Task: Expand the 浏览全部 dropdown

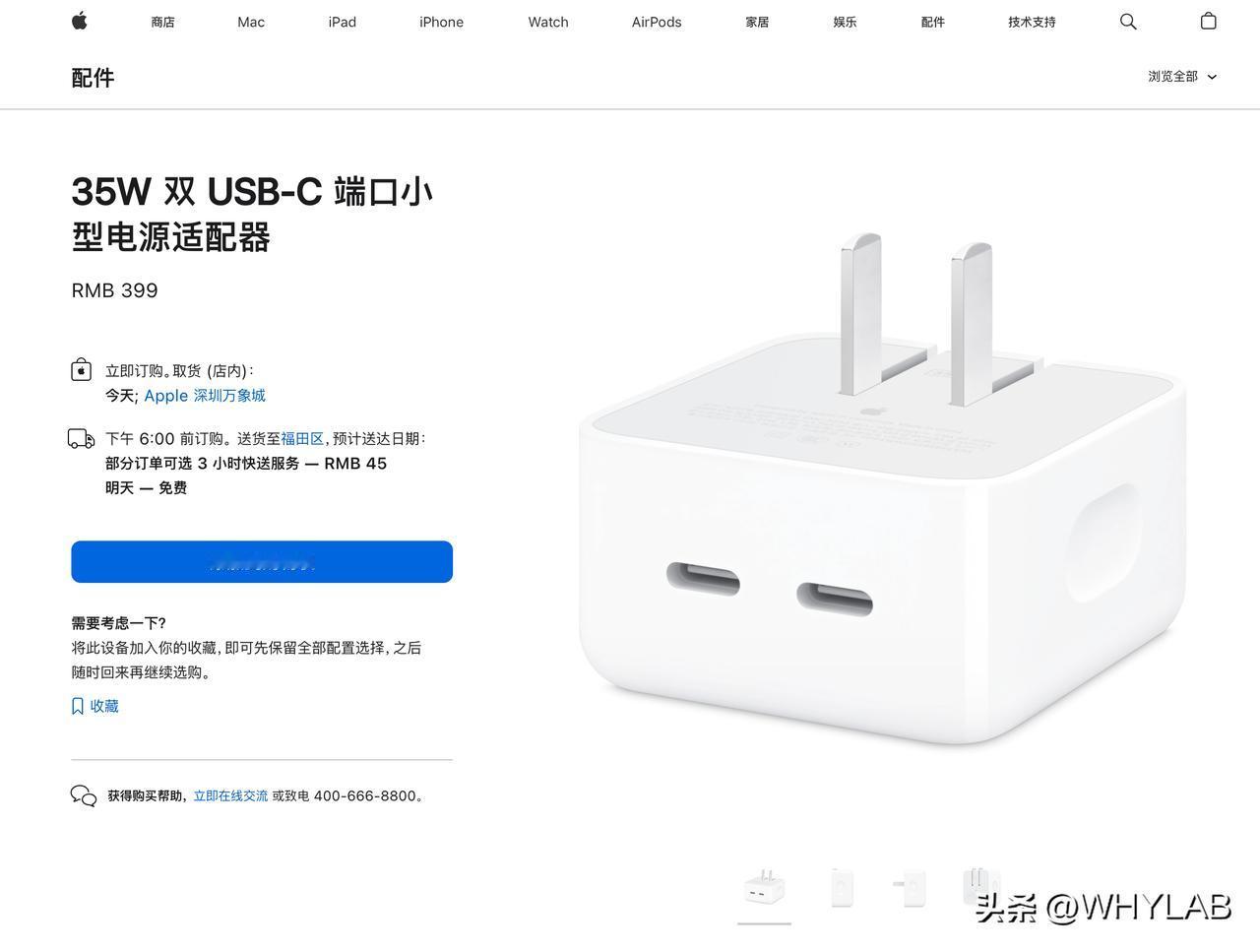Action: pos(1182,77)
